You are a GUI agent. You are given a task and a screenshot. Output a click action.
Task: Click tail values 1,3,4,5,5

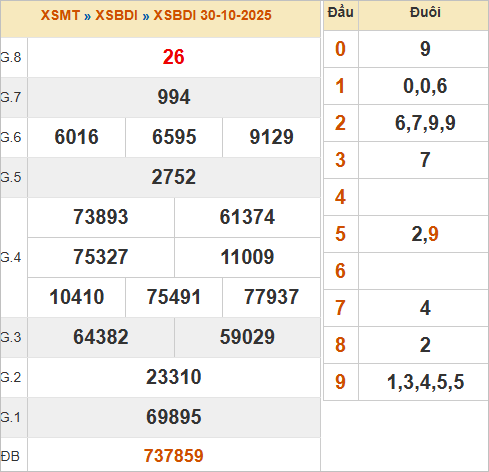coord(425,382)
